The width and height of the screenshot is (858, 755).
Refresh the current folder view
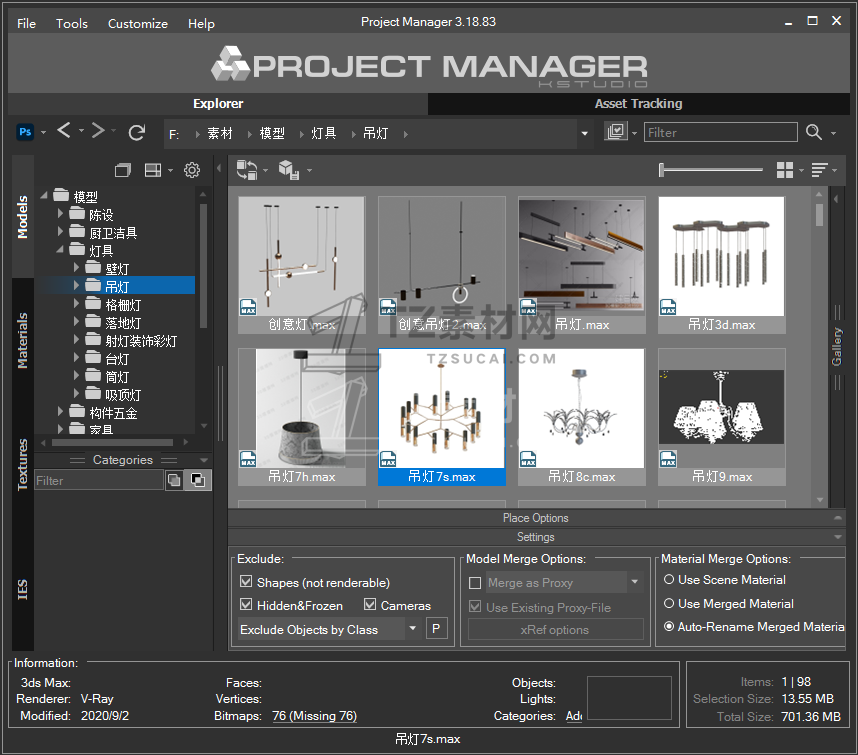(x=137, y=132)
